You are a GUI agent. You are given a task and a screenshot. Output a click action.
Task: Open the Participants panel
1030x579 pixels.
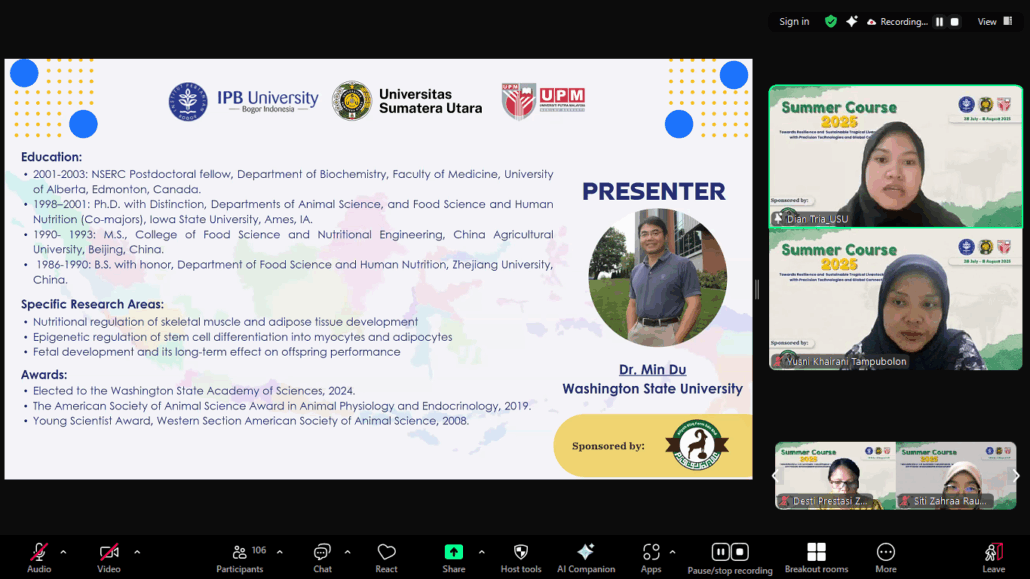click(x=240, y=553)
